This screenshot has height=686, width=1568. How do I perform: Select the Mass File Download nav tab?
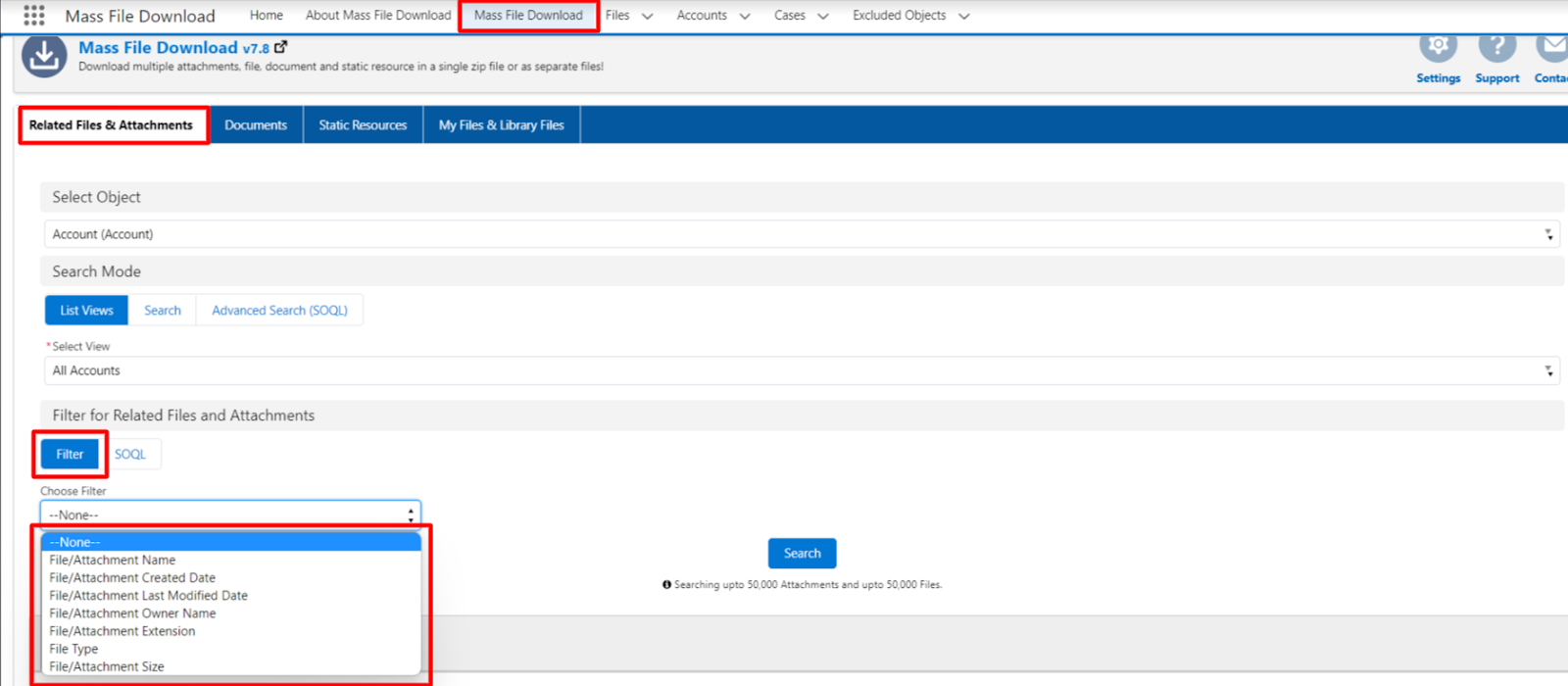pos(528,16)
